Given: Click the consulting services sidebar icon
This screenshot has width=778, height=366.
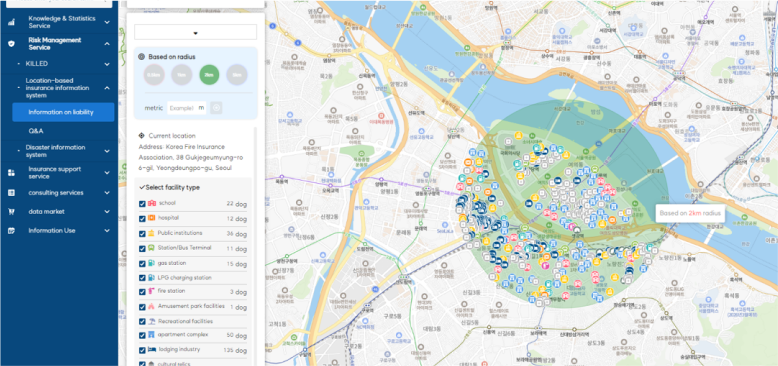Looking at the screenshot, I should coord(11,192).
